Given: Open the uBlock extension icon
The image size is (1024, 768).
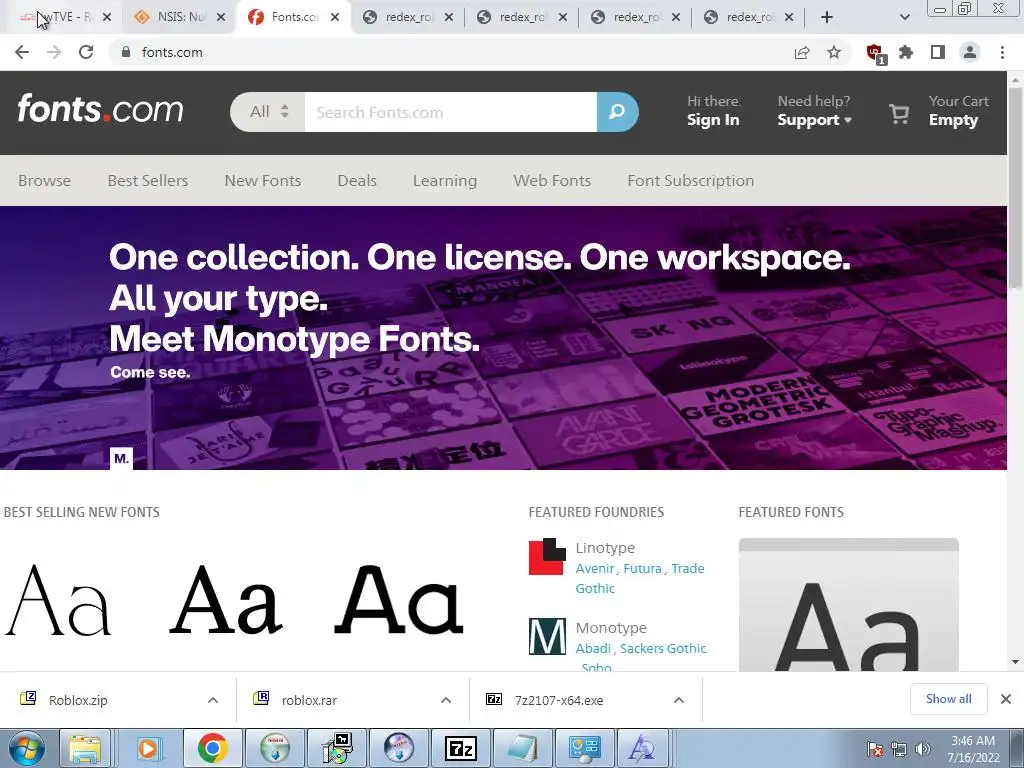Looking at the screenshot, I should [x=875, y=54].
